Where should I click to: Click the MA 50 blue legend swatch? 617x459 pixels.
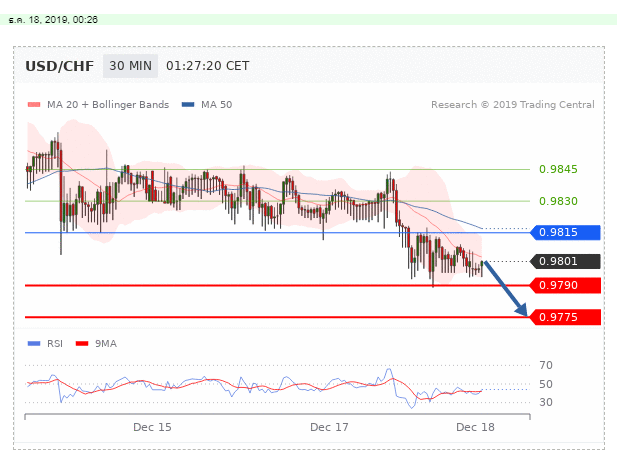(188, 105)
